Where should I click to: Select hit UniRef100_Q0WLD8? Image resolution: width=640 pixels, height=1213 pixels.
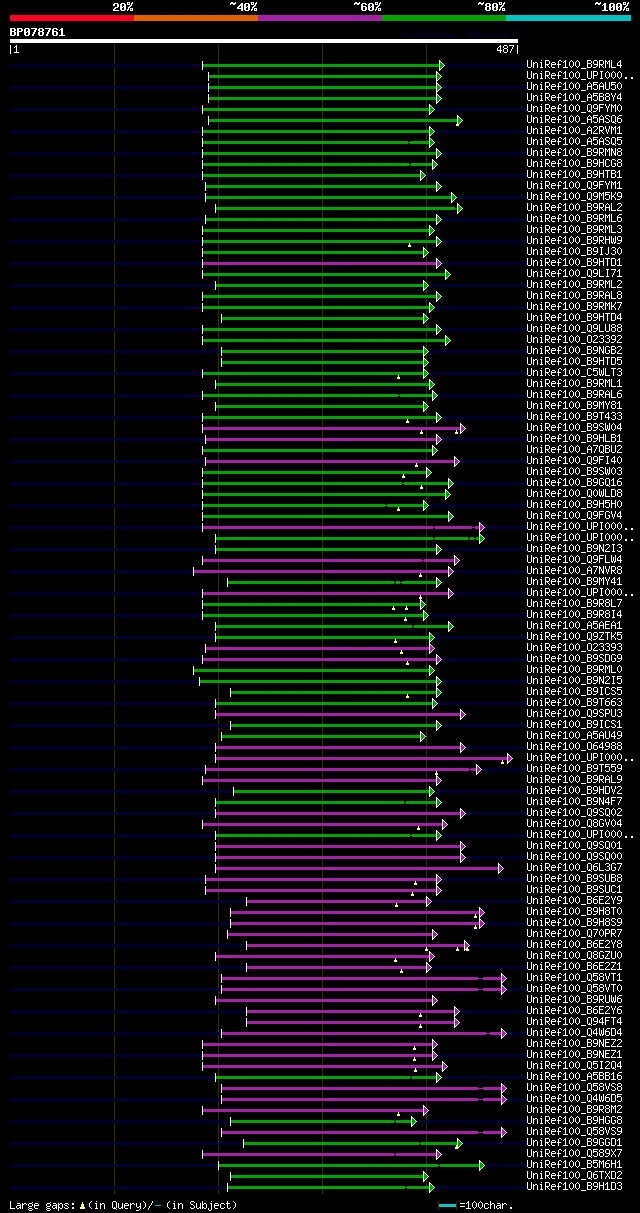coord(574,494)
